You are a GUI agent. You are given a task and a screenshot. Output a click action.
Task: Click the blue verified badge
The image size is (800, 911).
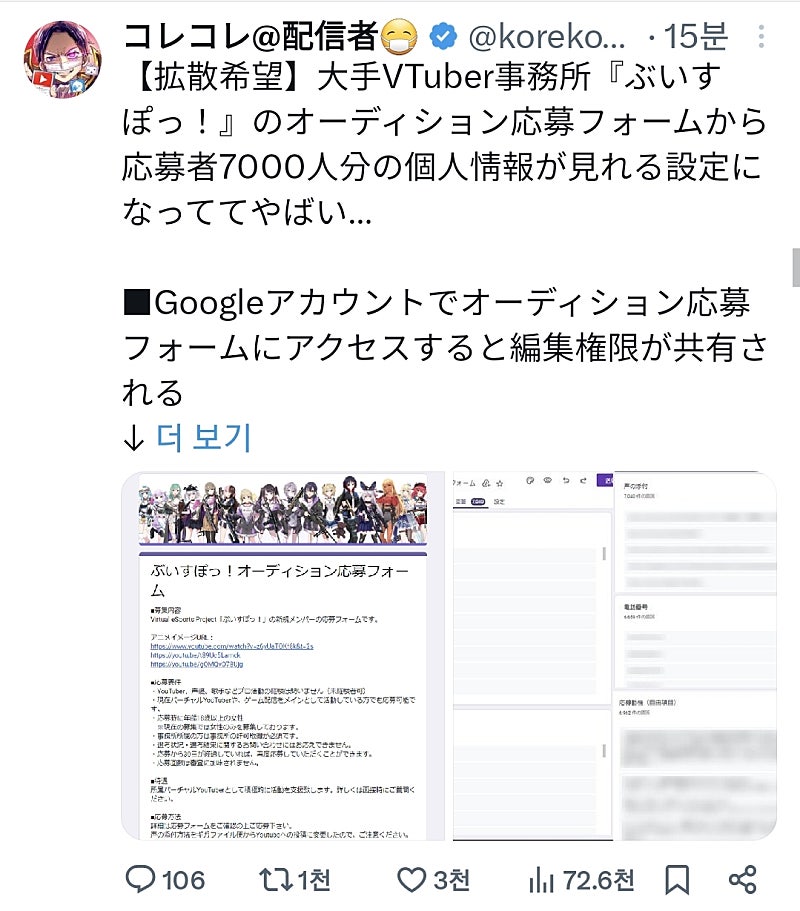(443, 37)
